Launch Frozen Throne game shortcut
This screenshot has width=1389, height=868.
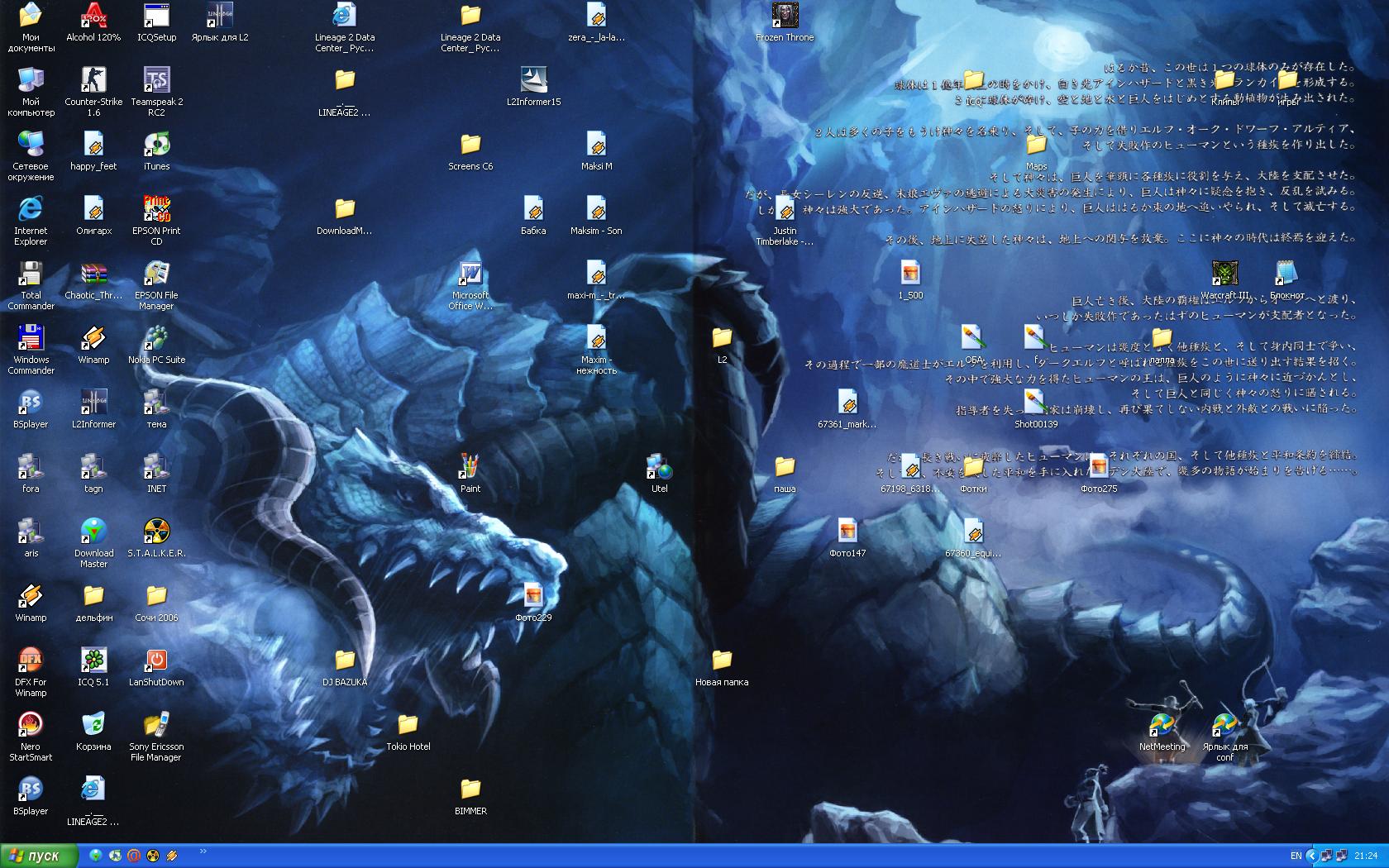coord(785,22)
